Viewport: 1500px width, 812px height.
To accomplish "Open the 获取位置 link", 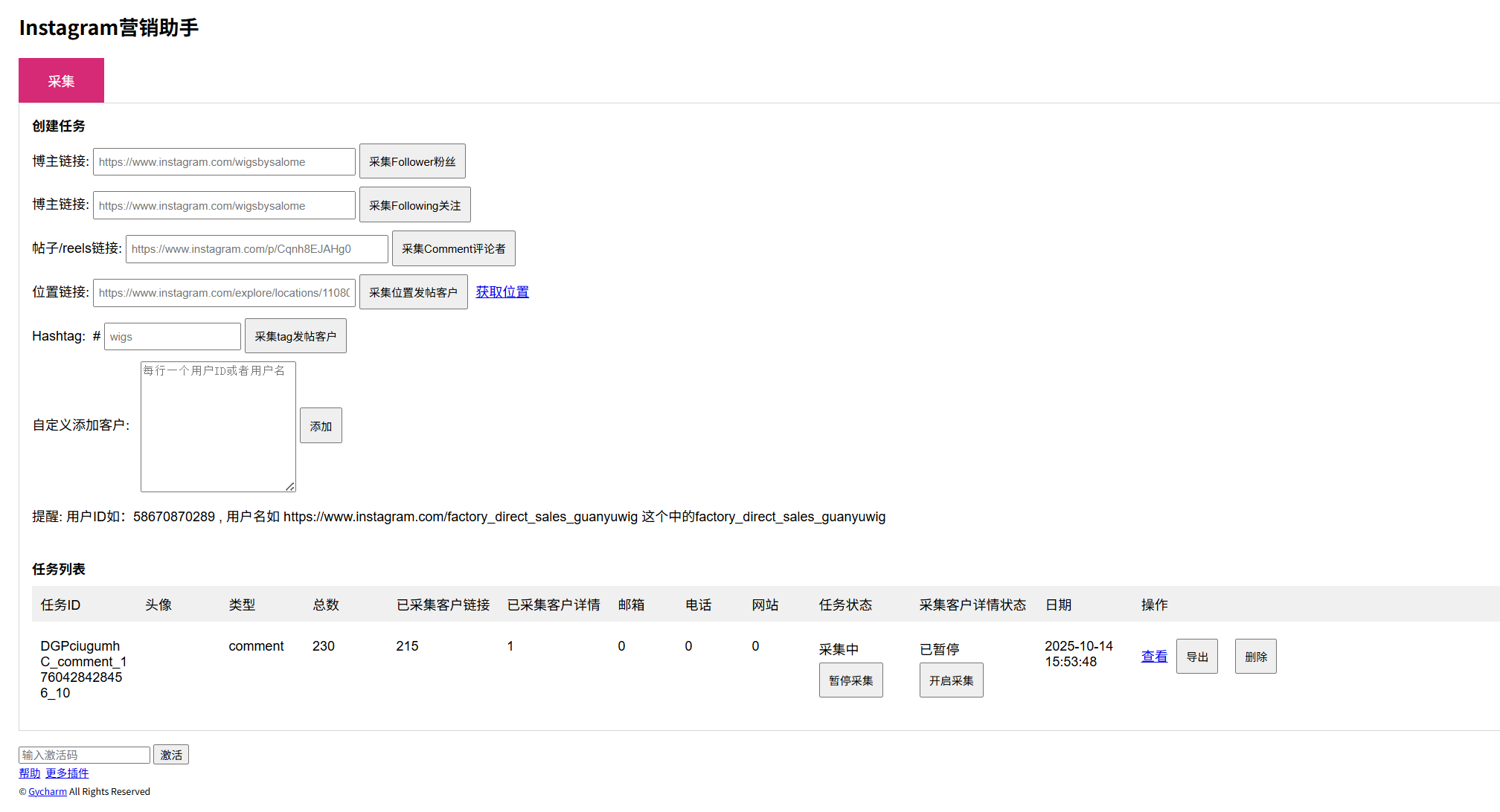I will (x=502, y=292).
